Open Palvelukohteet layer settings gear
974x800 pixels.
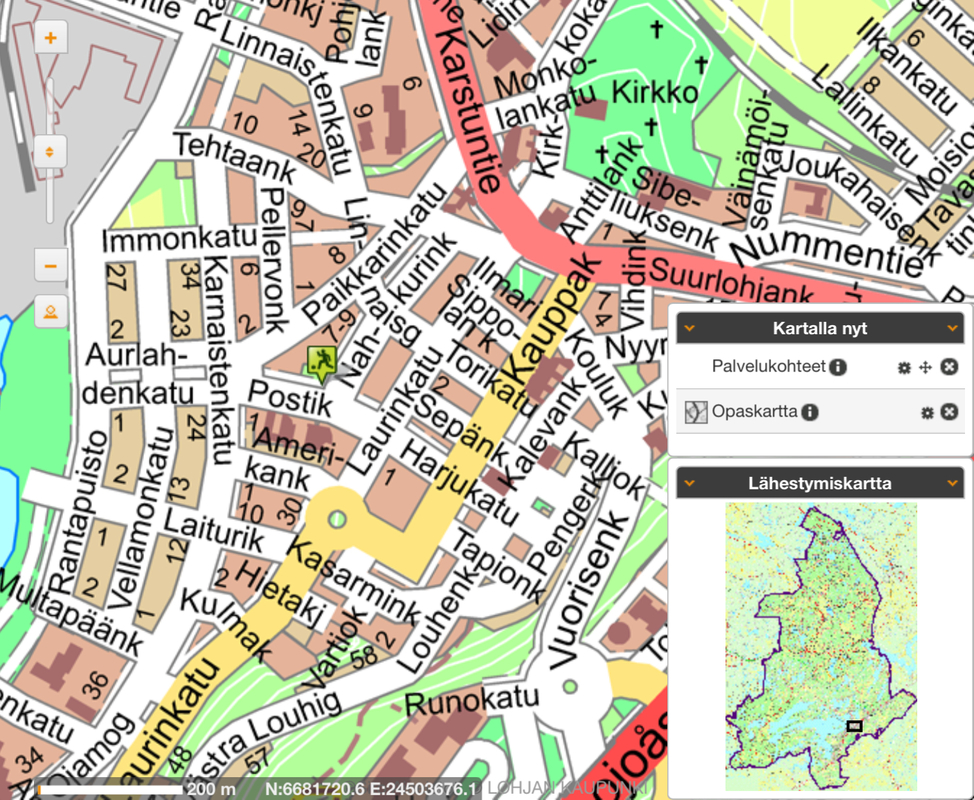tap(904, 368)
